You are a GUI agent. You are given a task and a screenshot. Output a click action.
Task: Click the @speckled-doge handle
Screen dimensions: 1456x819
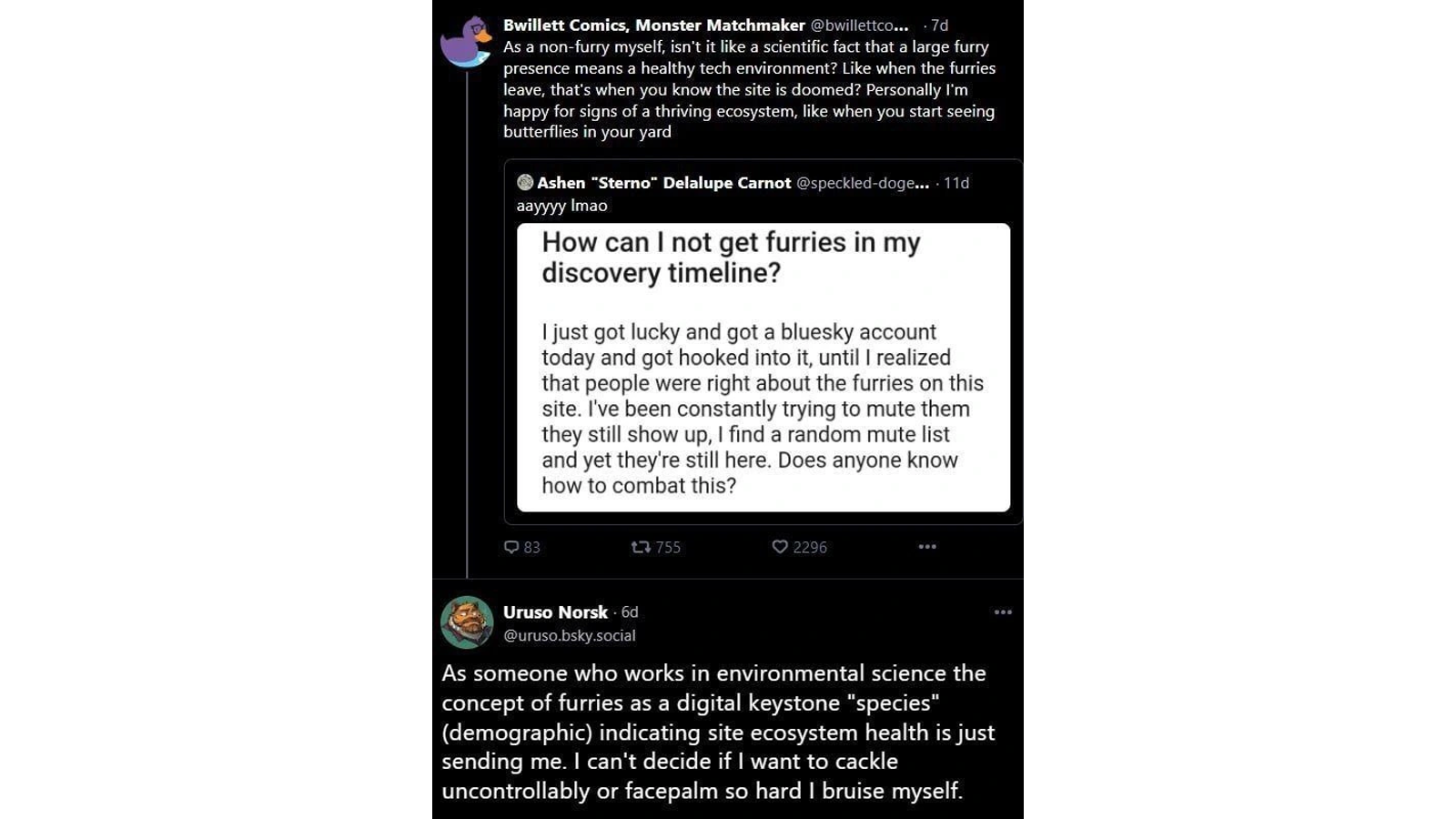863,183
